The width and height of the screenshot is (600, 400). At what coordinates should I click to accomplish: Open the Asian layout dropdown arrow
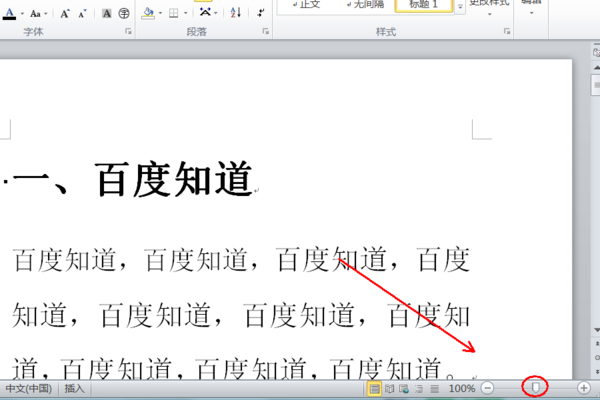click(216, 13)
